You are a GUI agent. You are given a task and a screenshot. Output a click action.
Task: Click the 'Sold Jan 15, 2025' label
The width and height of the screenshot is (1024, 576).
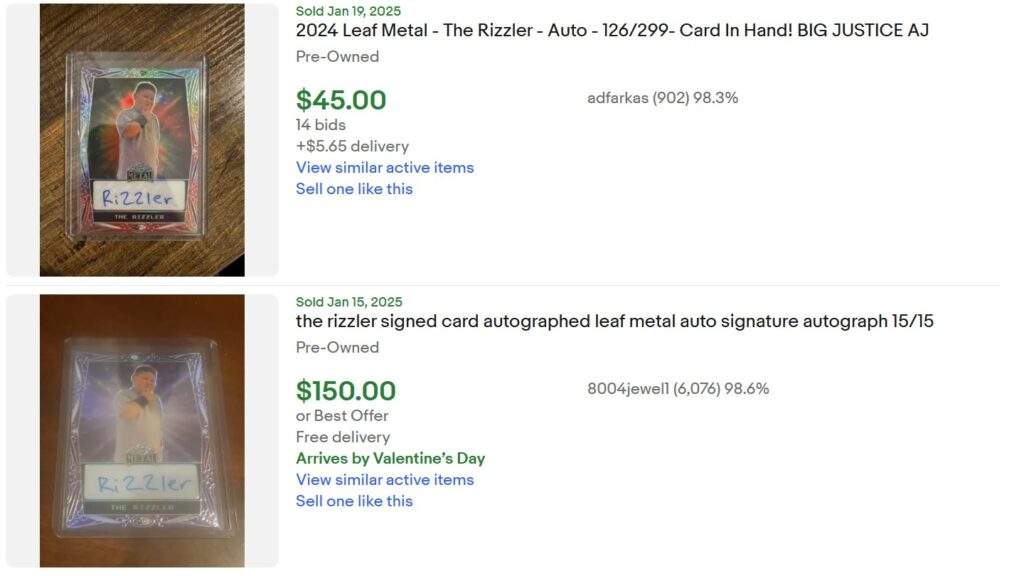pyautogui.click(x=349, y=302)
